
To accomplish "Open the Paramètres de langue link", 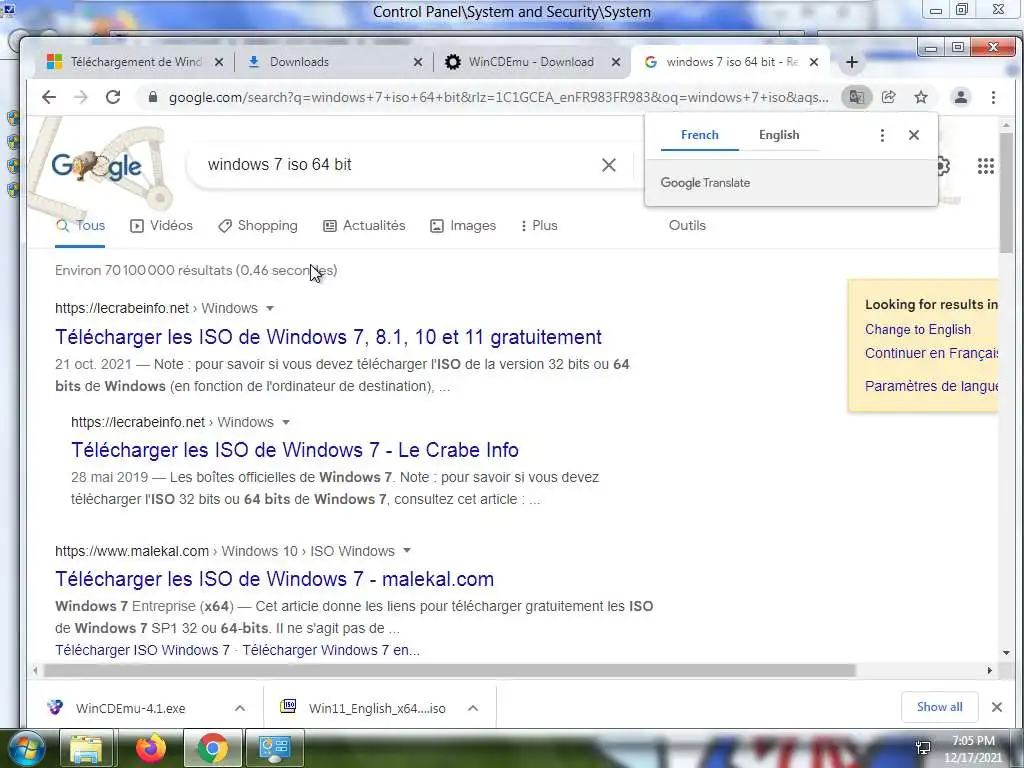I will click(x=931, y=386).
